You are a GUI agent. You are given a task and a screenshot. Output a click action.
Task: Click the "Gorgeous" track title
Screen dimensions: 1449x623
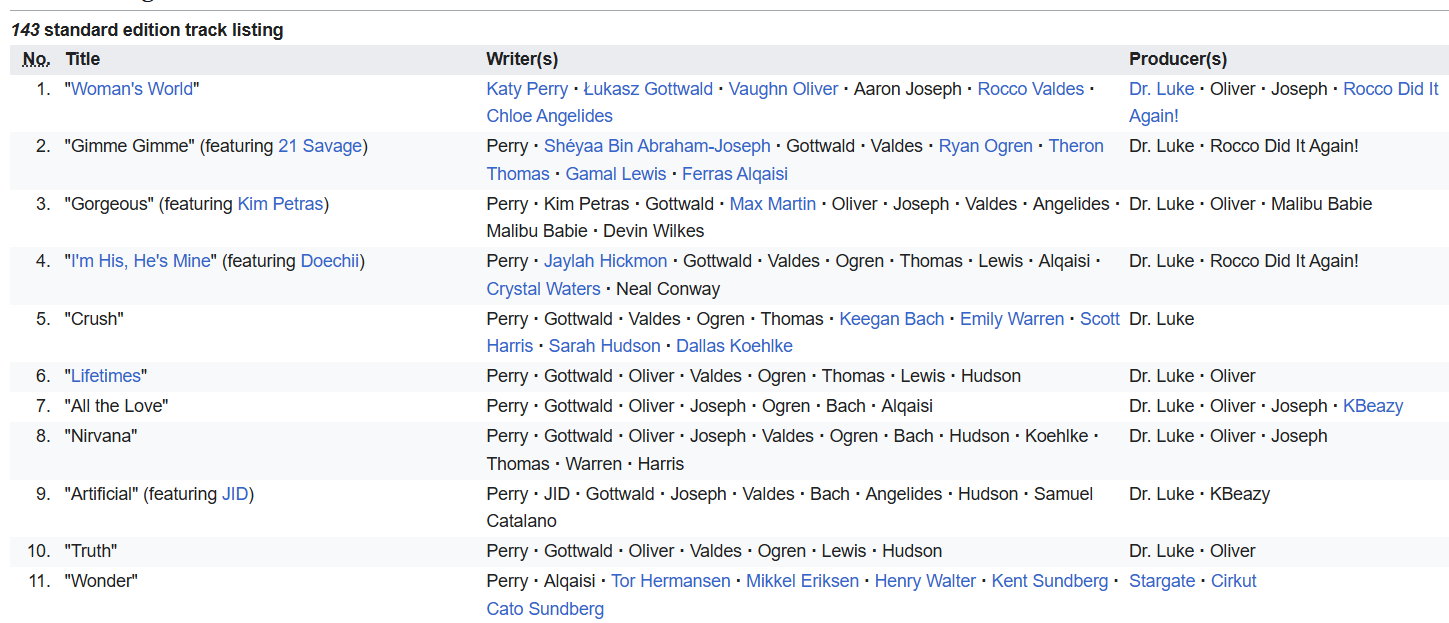[x=110, y=204]
